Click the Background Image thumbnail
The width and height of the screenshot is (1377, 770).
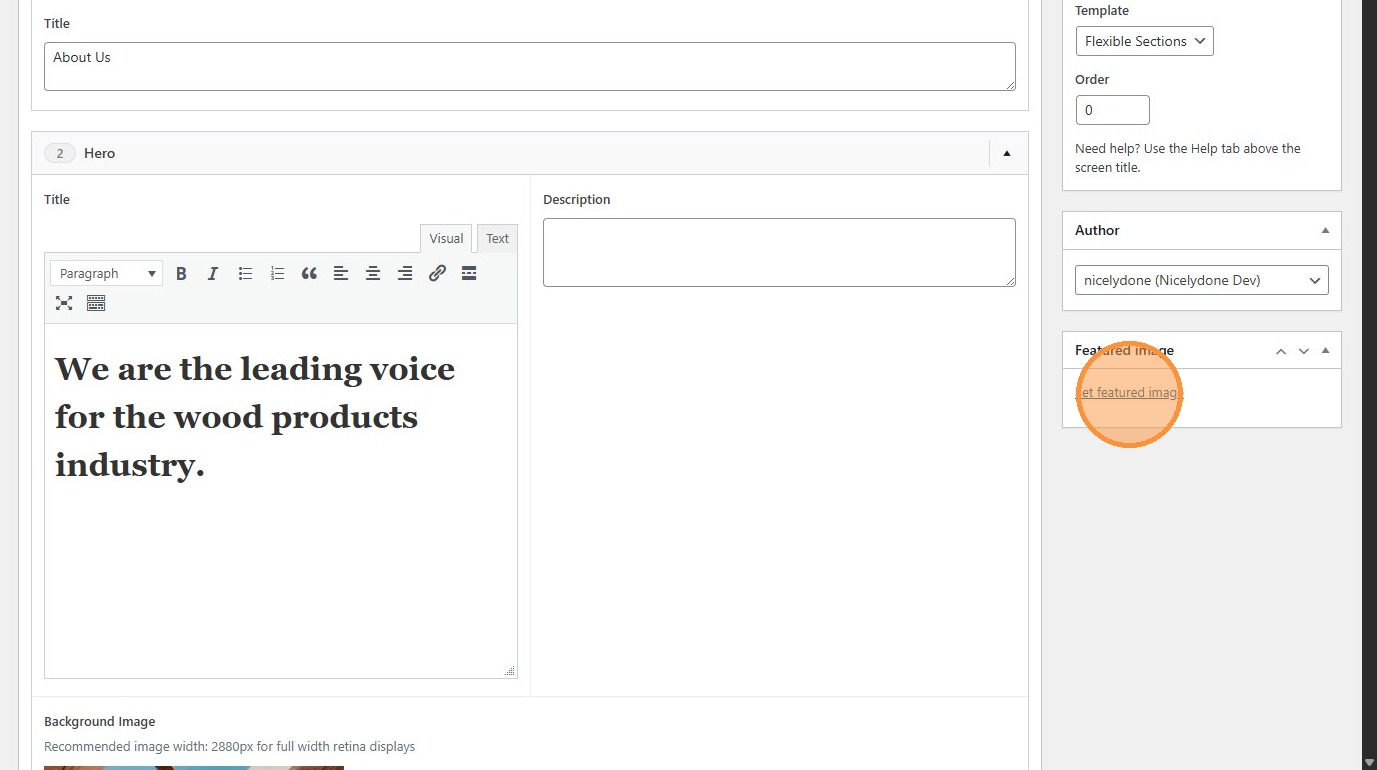[x=194, y=768]
